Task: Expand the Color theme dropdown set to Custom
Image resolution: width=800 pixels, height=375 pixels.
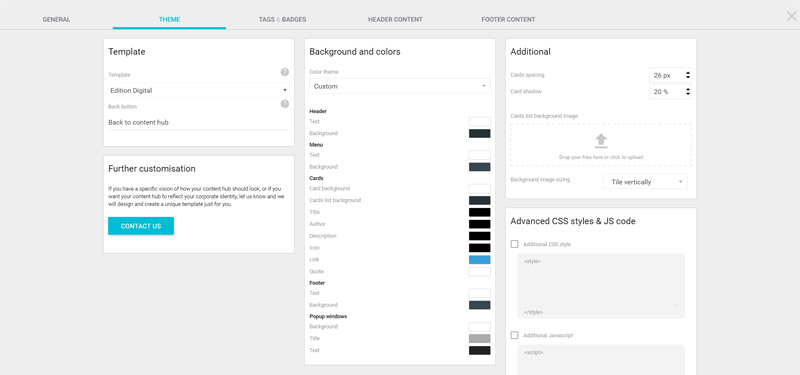Action: pos(399,86)
